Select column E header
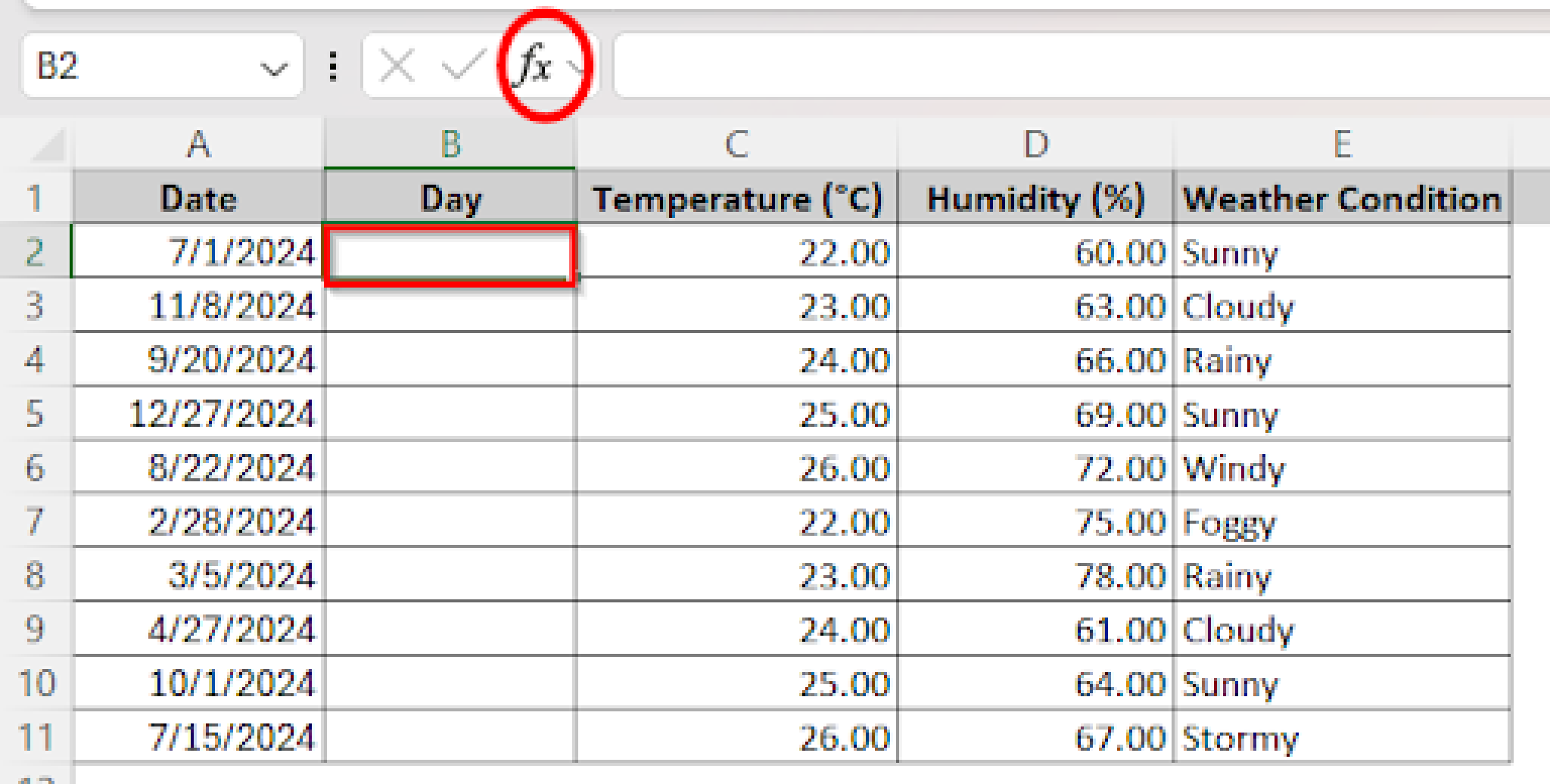 [1341, 144]
